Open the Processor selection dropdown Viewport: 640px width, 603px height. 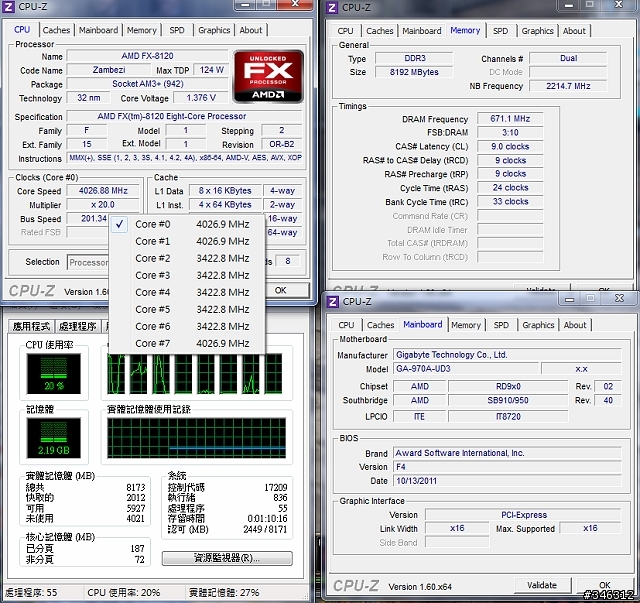[88, 263]
